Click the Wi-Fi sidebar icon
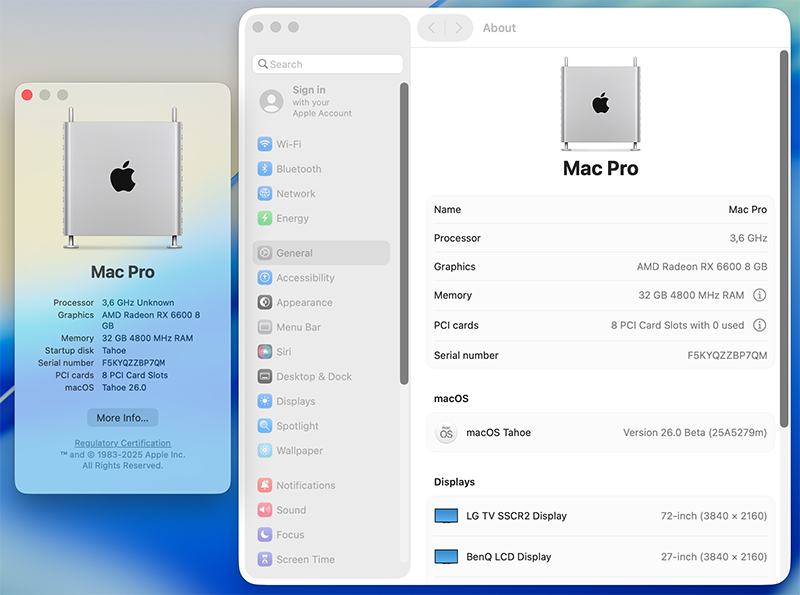800x595 pixels. tap(264, 144)
